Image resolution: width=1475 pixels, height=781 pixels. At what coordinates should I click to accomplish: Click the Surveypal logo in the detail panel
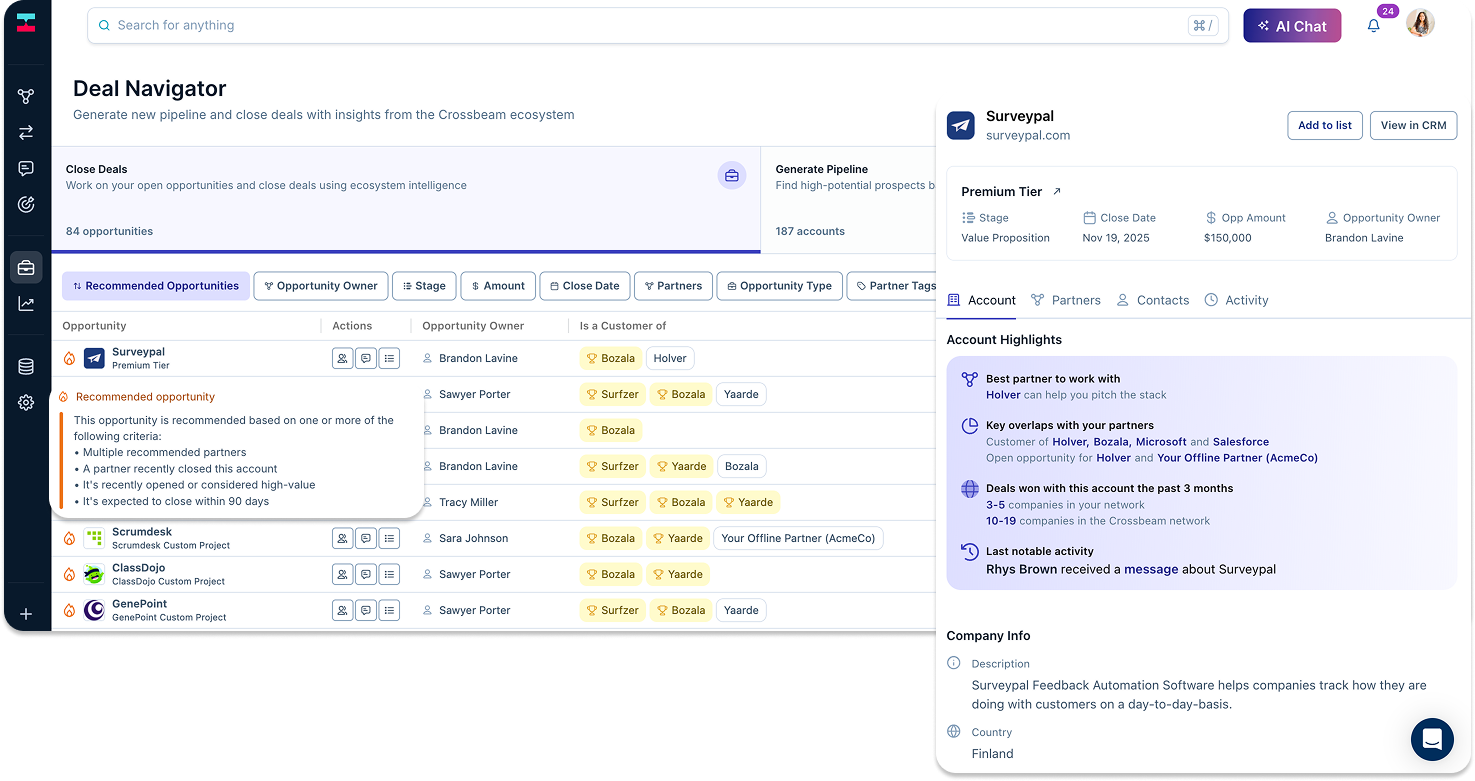point(961,125)
